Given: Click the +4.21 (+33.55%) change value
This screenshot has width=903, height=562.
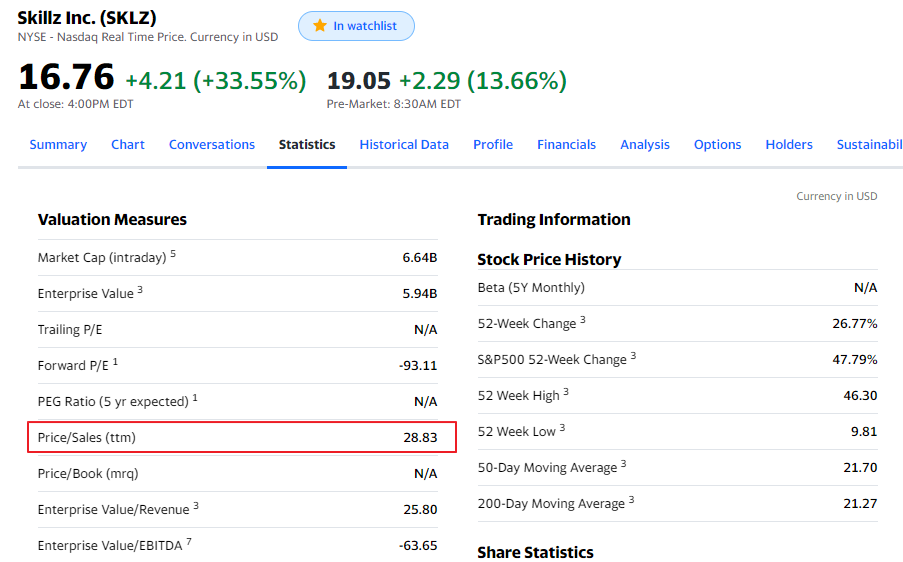Looking at the screenshot, I should pos(216,81).
